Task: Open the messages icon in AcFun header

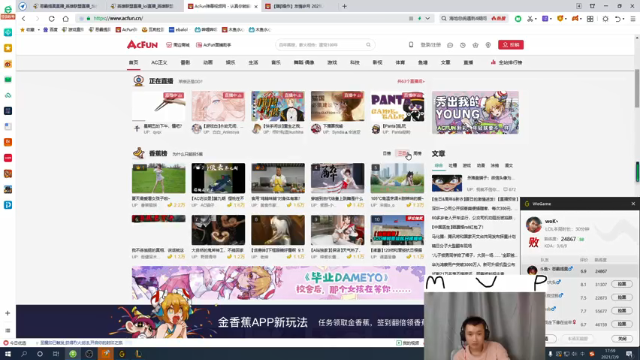Action: click(450, 45)
